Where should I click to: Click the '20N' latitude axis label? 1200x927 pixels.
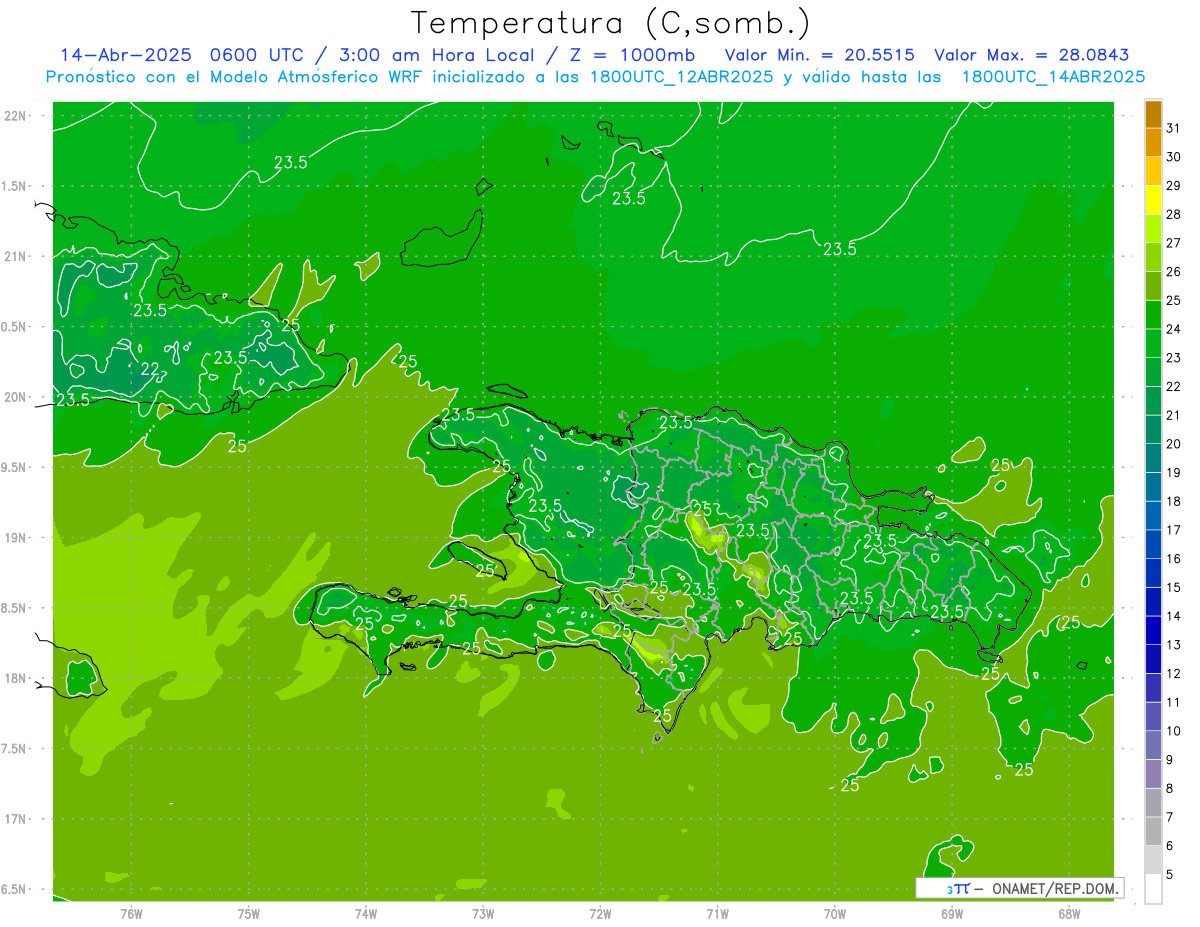coord(17,397)
